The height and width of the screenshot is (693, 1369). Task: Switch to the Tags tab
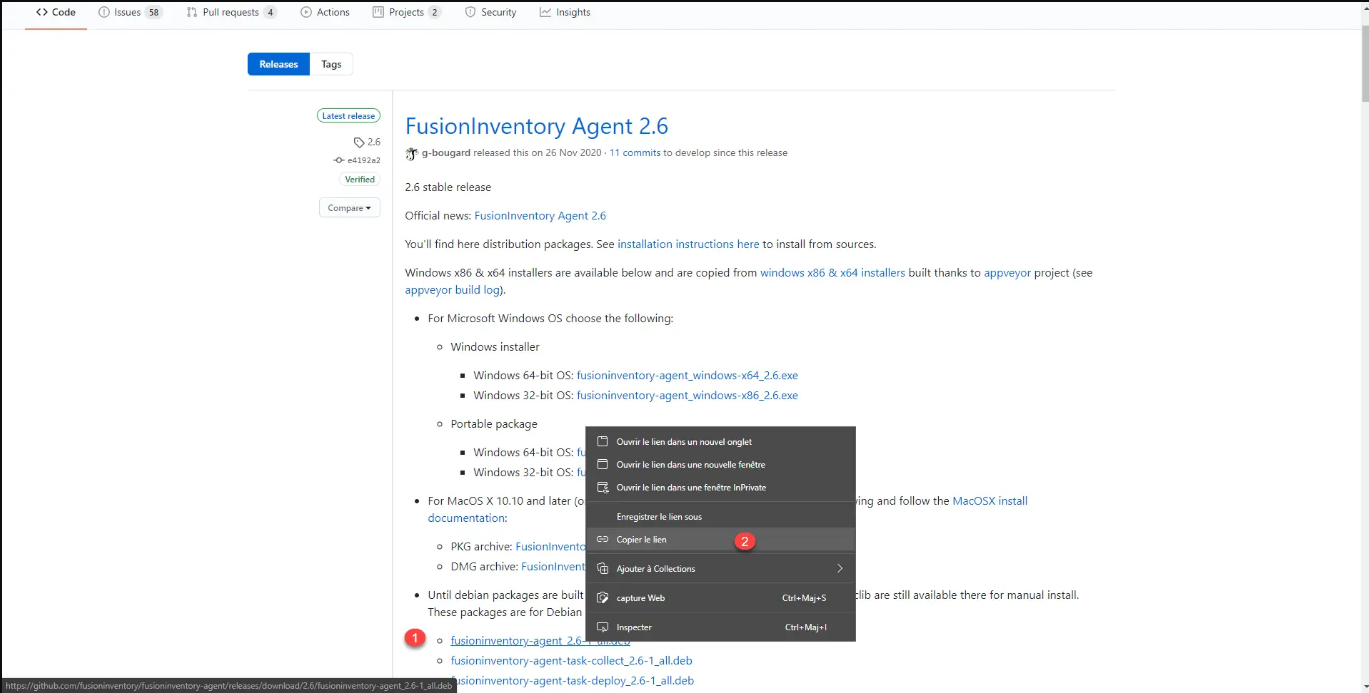pos(331,64)
